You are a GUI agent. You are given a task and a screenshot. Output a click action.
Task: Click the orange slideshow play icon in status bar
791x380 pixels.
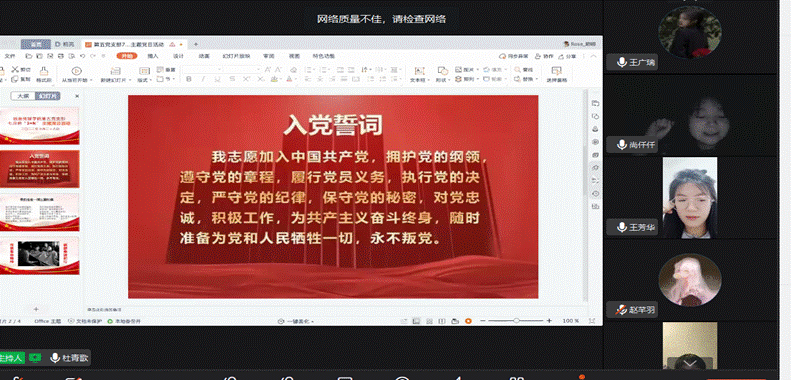coord(468,321)
